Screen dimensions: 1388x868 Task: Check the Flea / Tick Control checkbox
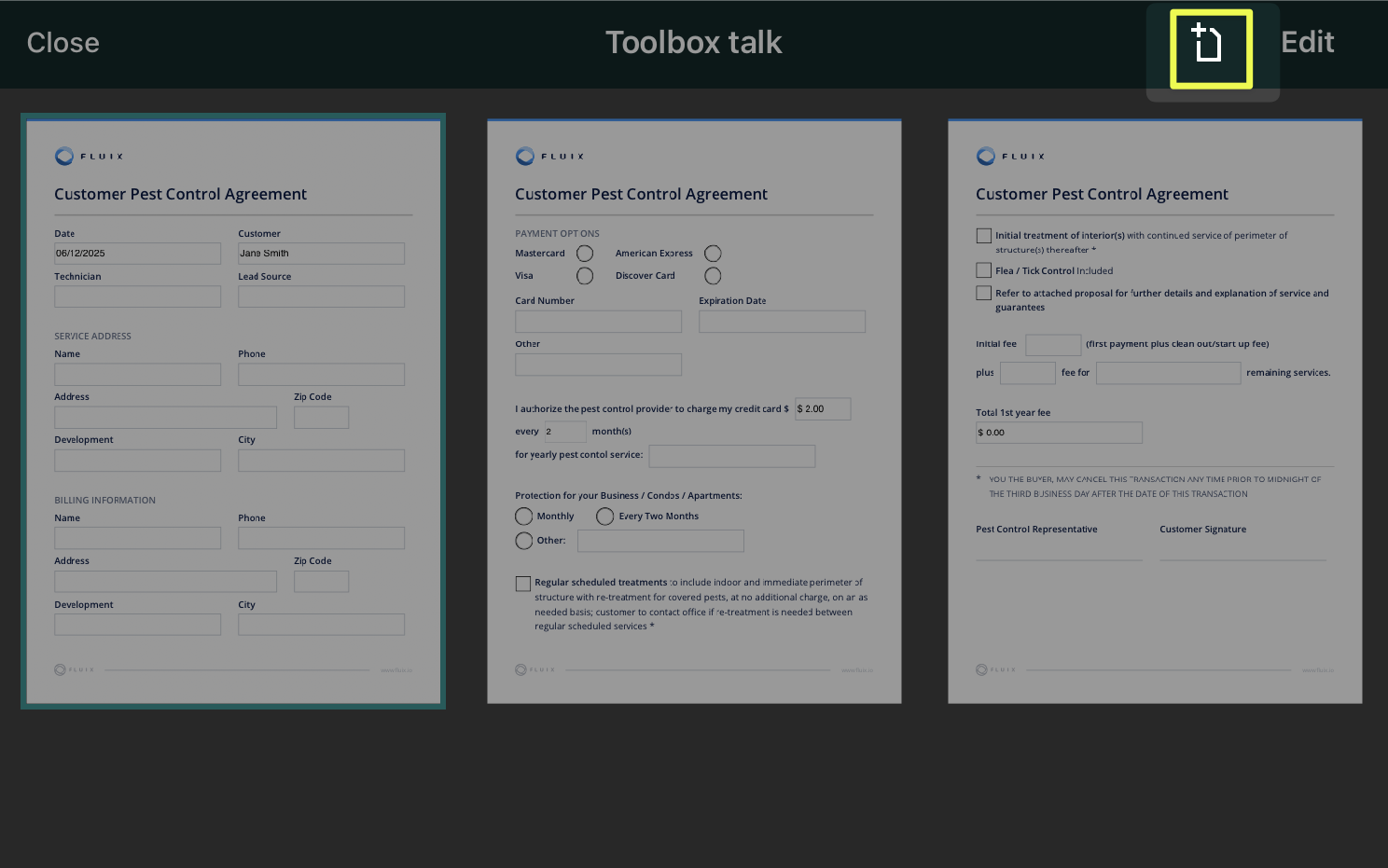pos(983,270)
